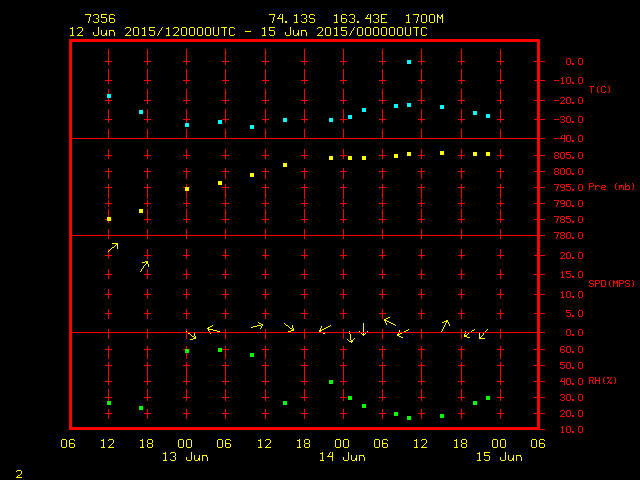Select the date range header text
Screen dimensions: 640x480
click(248, 32)
